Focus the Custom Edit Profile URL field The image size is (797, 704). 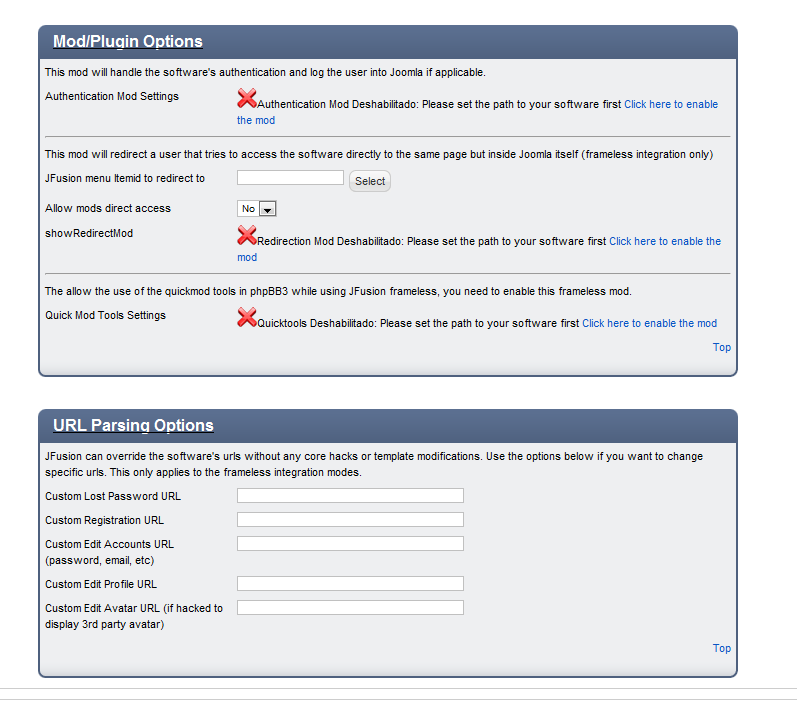[350, 584]
